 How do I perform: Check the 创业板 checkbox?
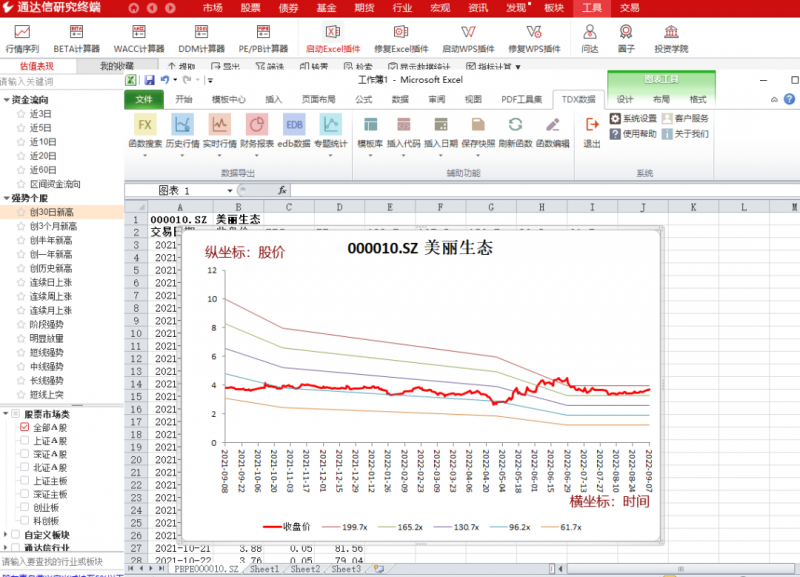(x=24, y=507)
